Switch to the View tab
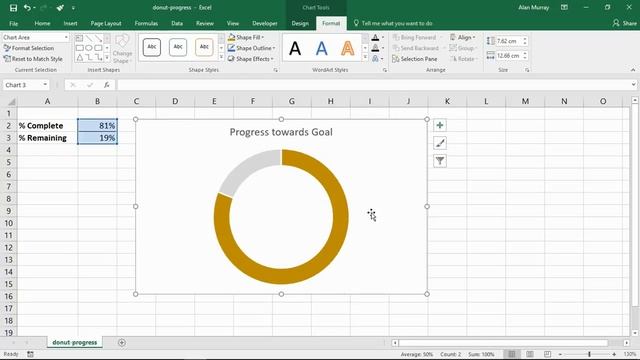Image resolution: width=640 pixels, height=360 pixels. click(233, 24)
